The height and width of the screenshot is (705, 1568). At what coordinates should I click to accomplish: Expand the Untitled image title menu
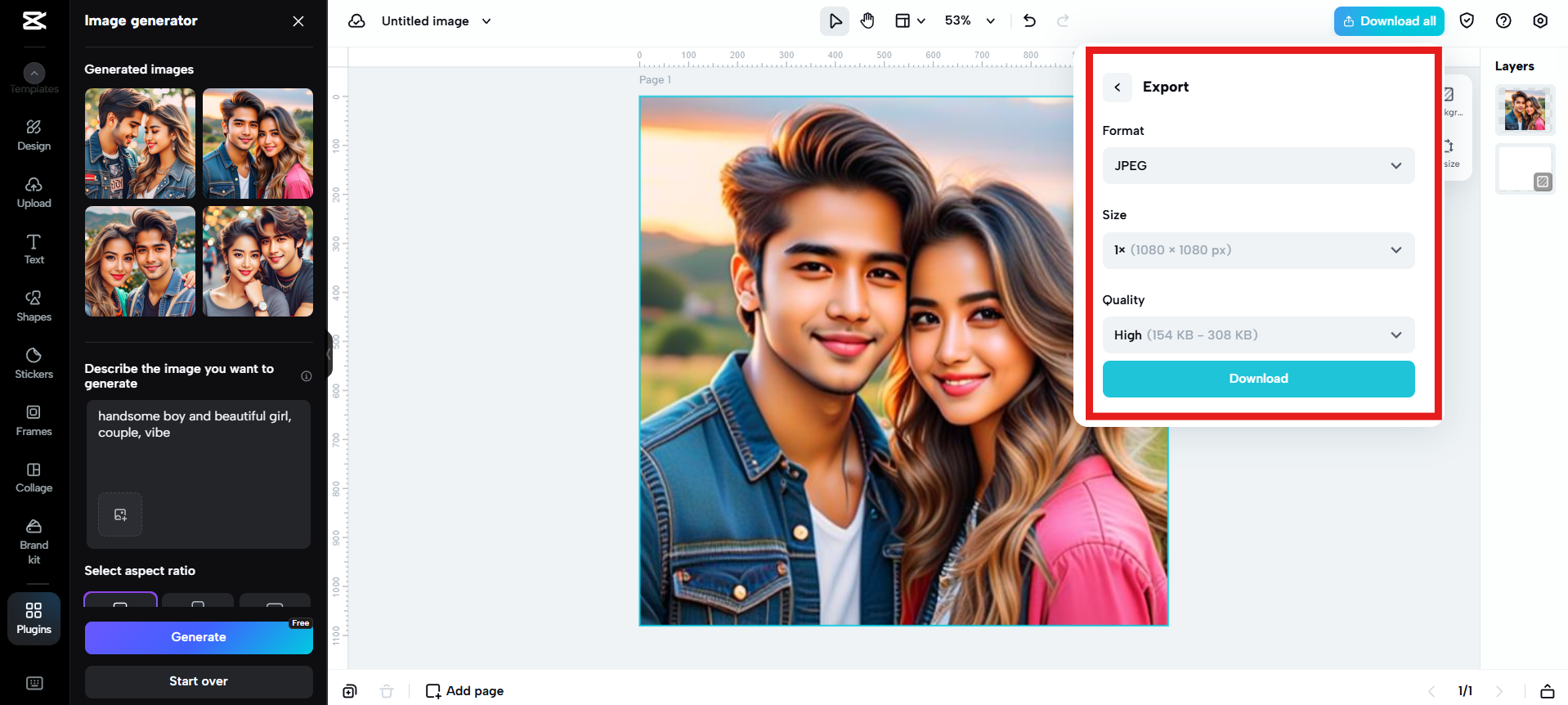point(486,21)
